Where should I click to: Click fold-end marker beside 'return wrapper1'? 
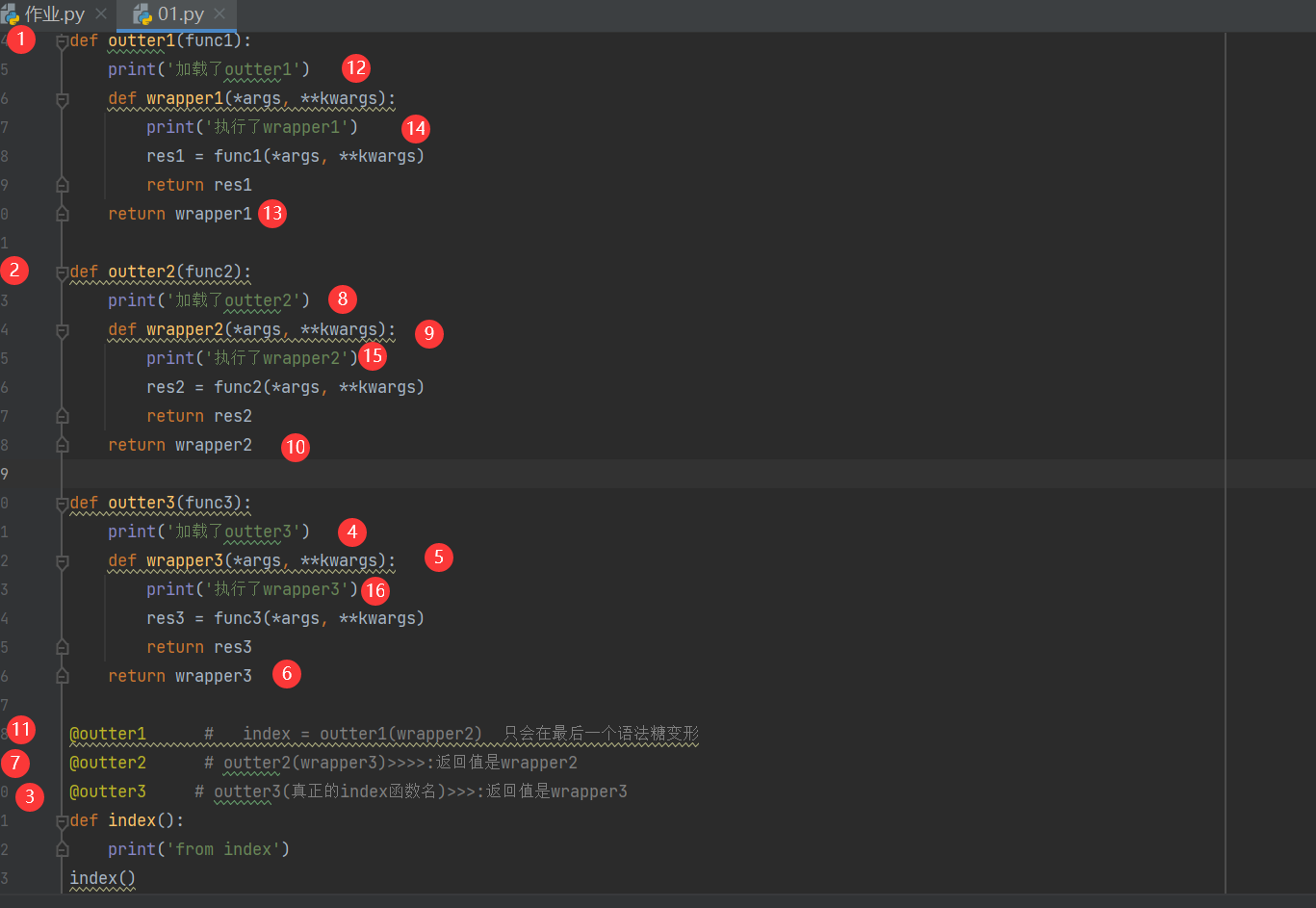pos(63,214)
